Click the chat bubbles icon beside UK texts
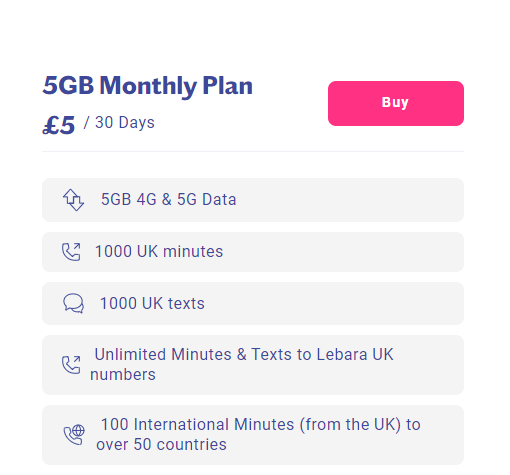Viewport: 510px width, 475px height. tap(73, 303)
